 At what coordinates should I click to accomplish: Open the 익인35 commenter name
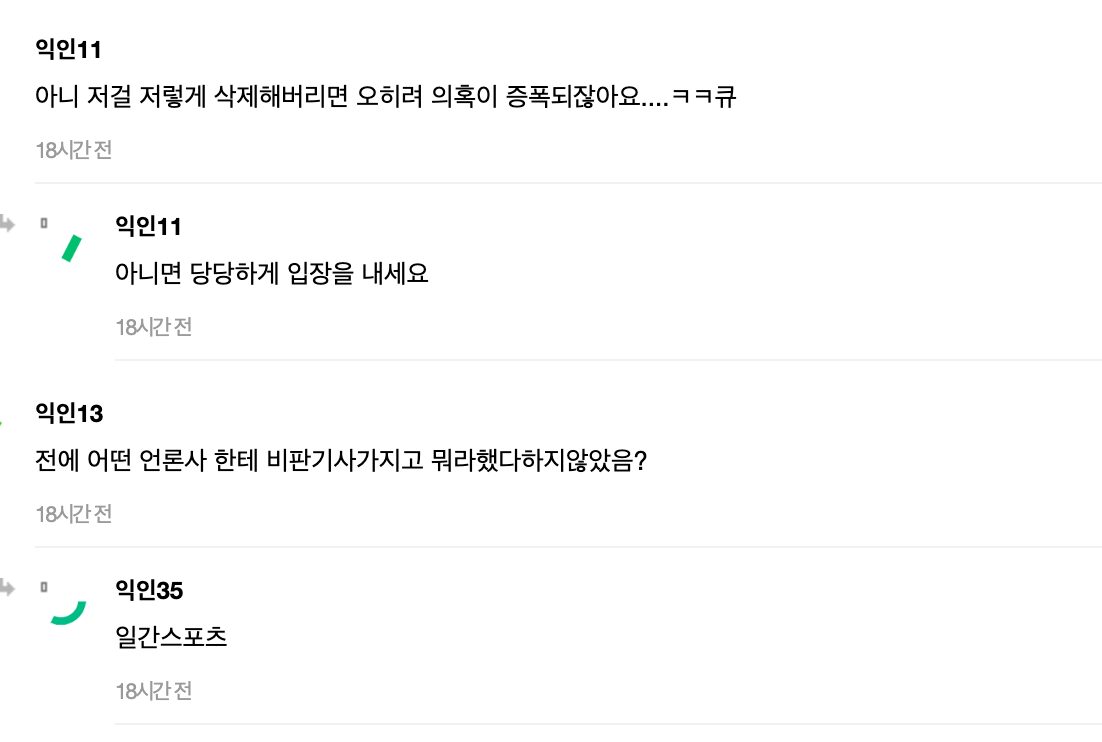point(150,590)
